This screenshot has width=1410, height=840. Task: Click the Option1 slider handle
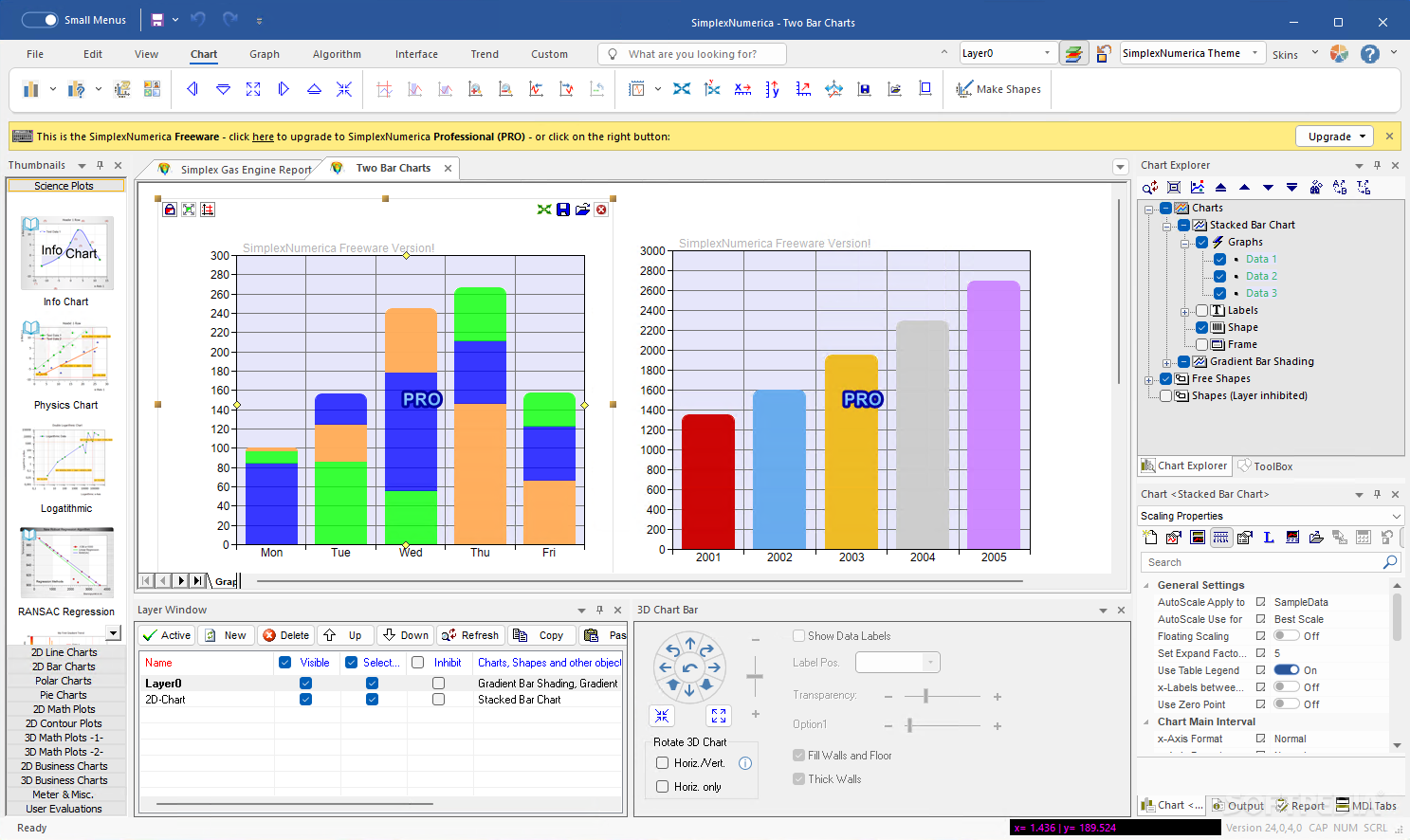coord(909,726)
